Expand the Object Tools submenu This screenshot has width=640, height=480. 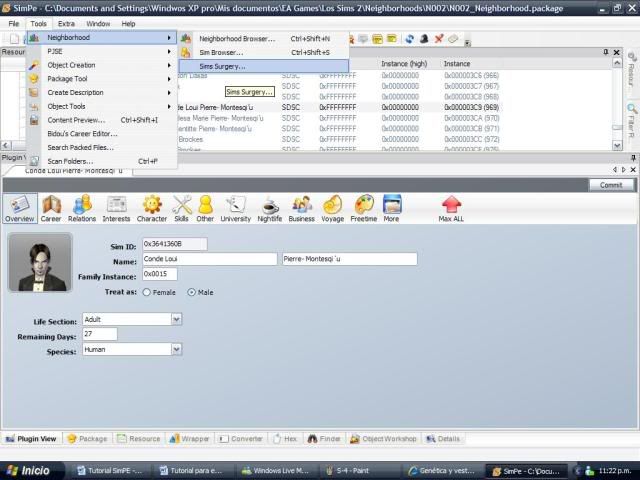[102, 107]
